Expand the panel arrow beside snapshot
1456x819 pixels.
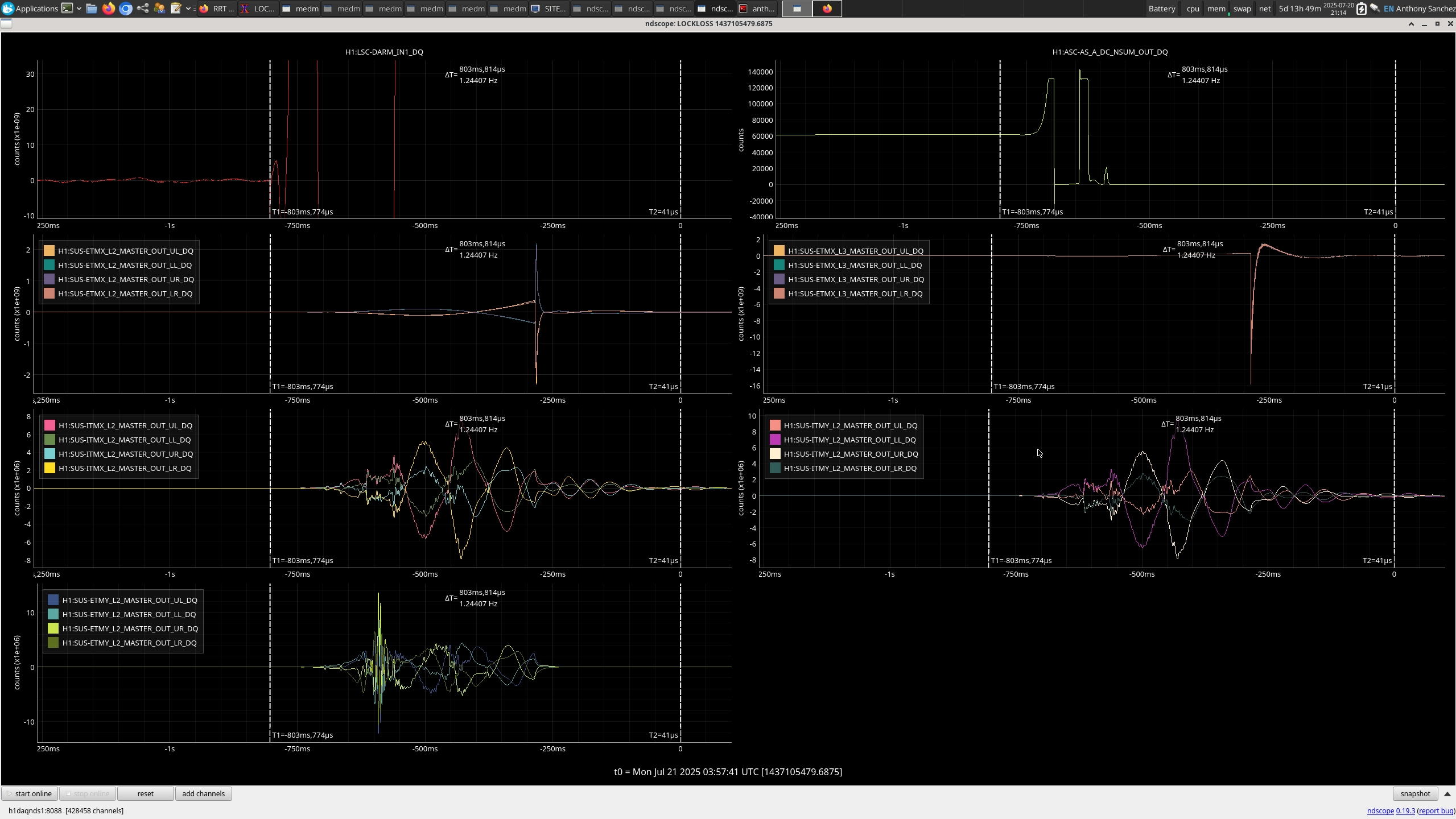pos(1447,793)
